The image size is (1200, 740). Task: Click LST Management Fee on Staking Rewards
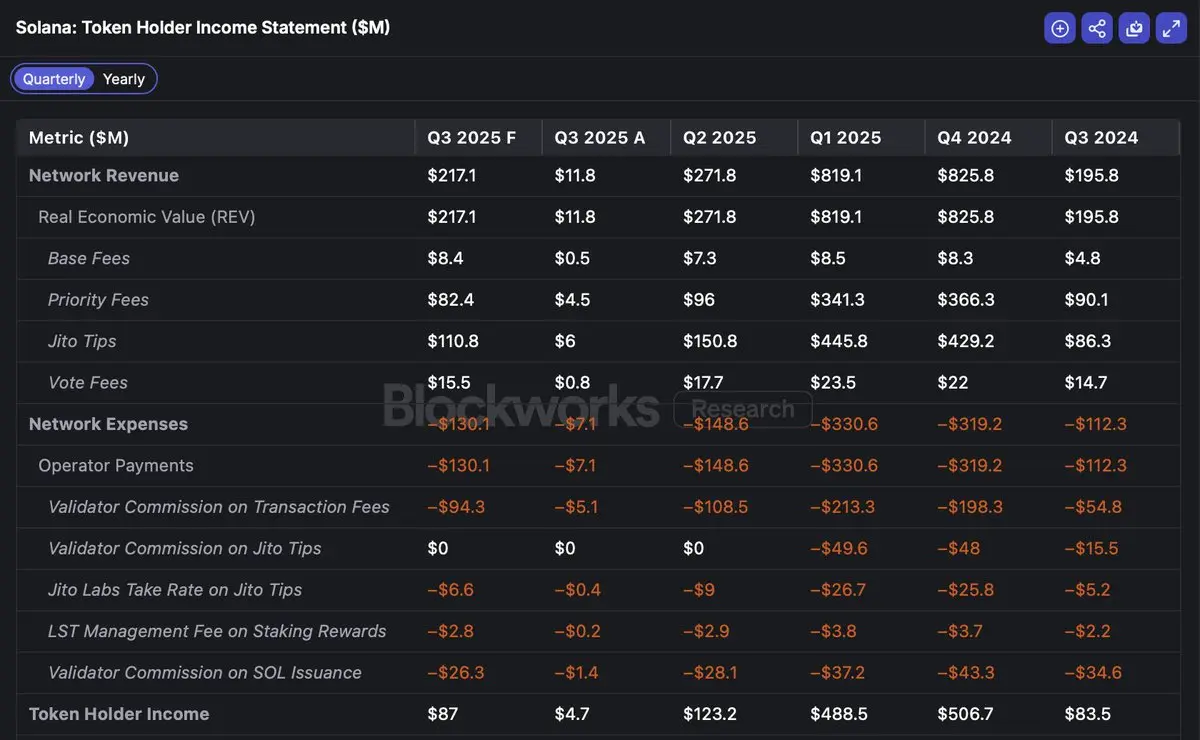click(x=217, y=631)
